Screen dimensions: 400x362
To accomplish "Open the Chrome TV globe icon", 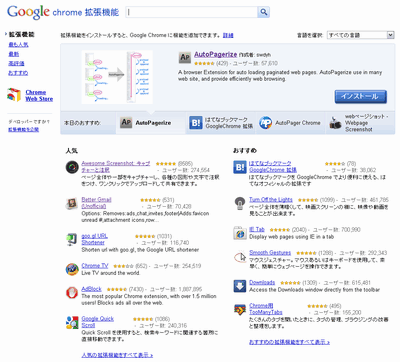I will click(72, 269).
